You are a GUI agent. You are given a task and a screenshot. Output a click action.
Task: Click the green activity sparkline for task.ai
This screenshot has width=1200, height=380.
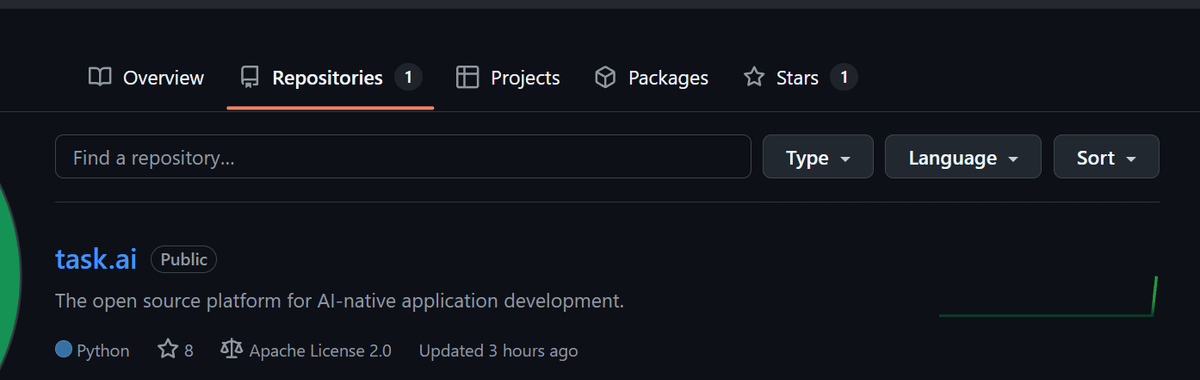(x=1048, y=297)
